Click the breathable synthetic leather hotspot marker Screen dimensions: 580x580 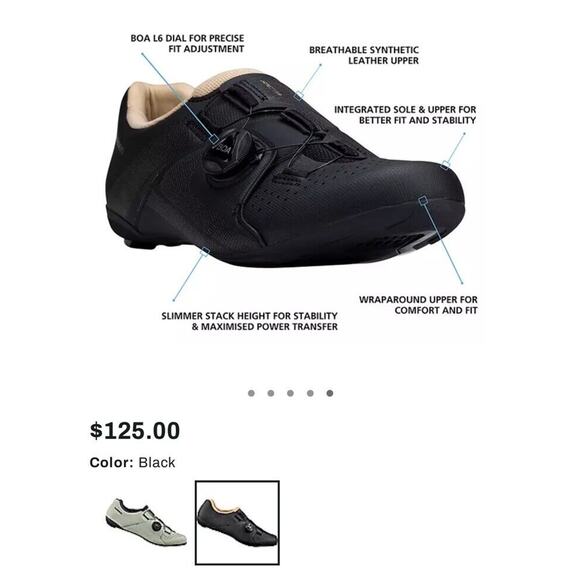(299, 96)
